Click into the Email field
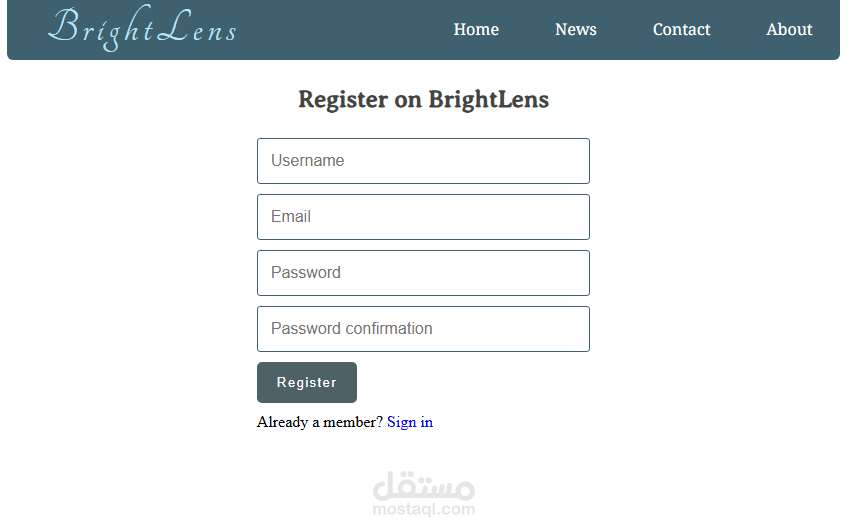The height and width of the screenshot is (529, 848). [x=423, y=217]
